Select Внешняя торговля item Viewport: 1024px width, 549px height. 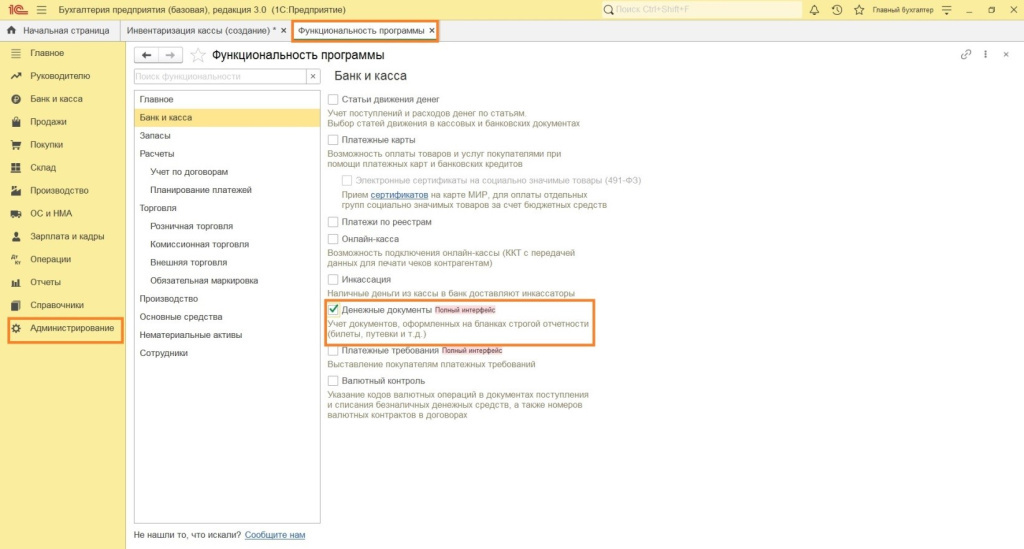tap(227, 262)
